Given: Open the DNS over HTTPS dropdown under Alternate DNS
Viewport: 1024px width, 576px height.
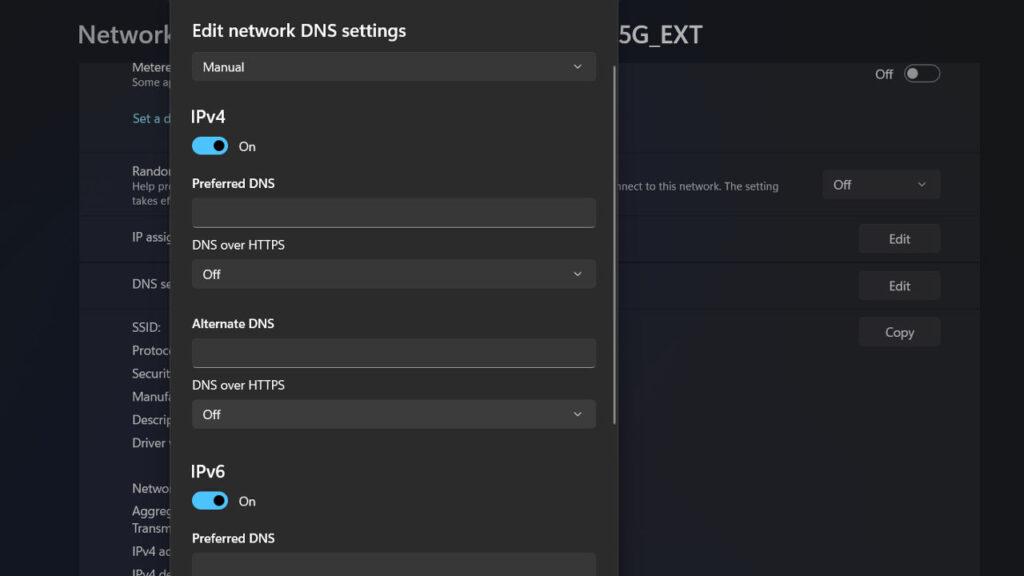Looking at the screenshot, I should 393,413.
